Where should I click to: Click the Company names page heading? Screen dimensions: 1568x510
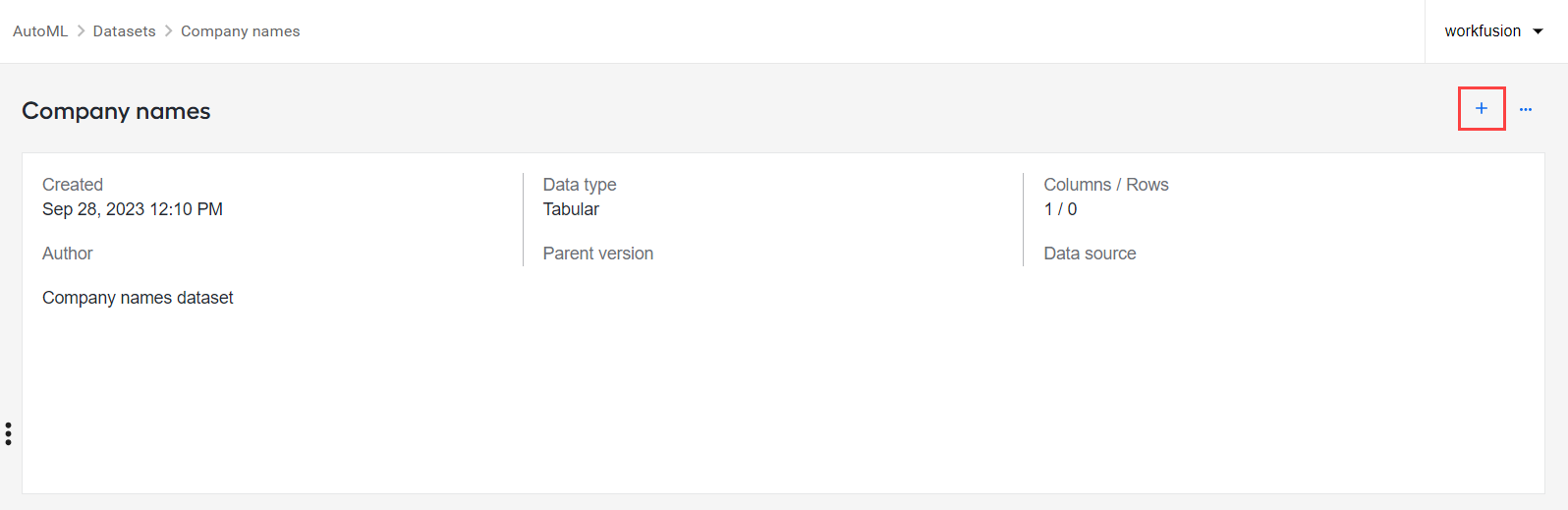[x=116, y=111]
